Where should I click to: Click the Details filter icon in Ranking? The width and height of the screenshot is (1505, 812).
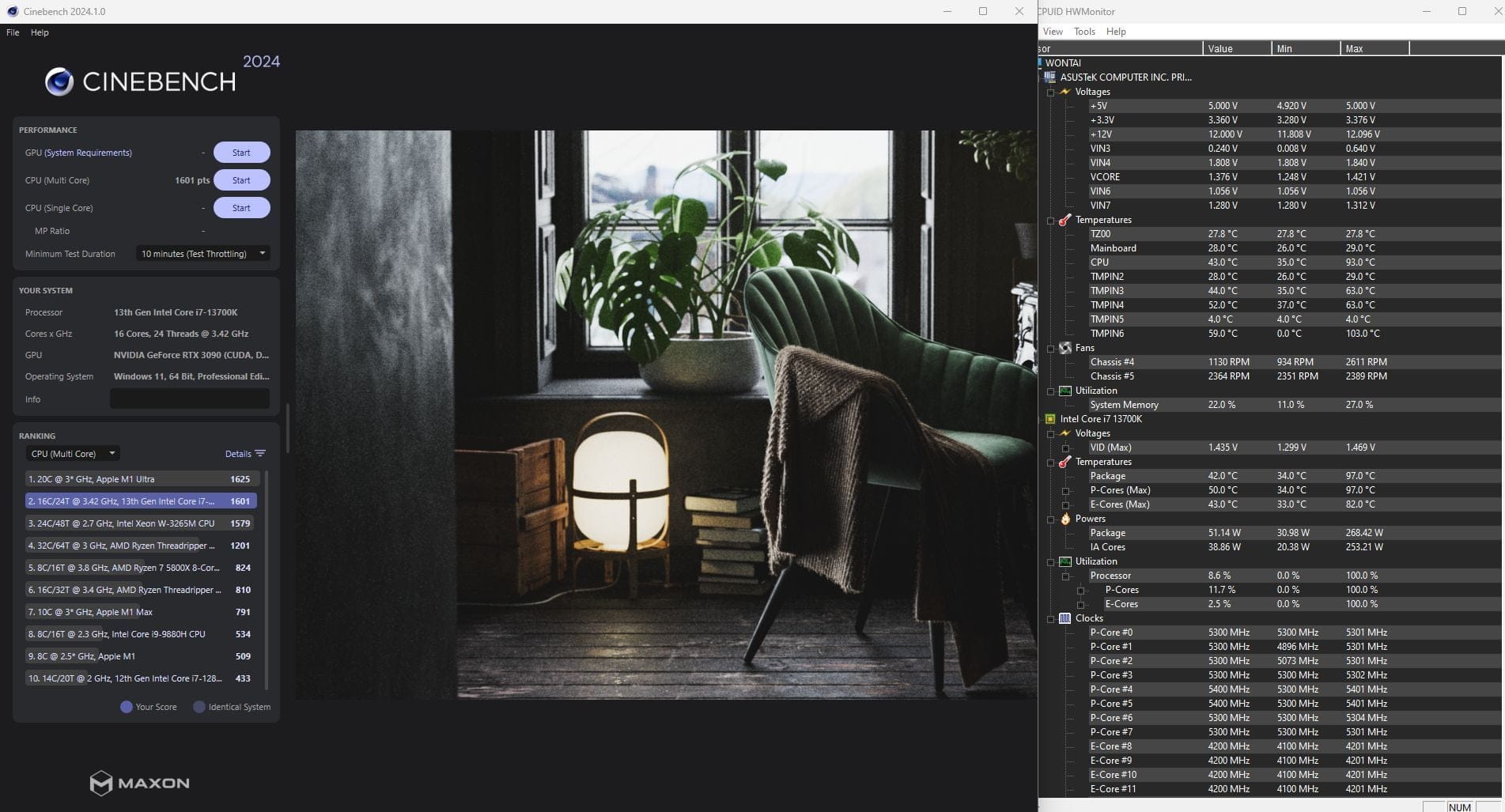pos(261,454)
